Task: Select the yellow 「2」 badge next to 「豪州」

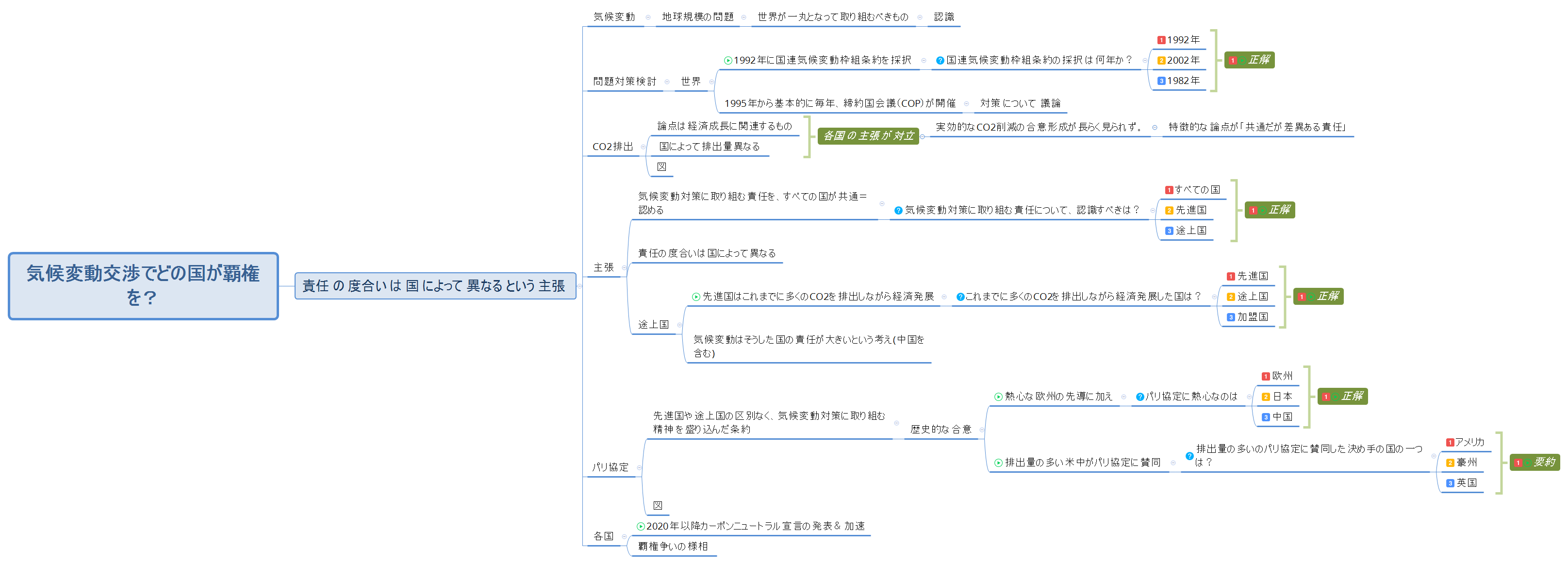Action: click(x=1450, y=462)
